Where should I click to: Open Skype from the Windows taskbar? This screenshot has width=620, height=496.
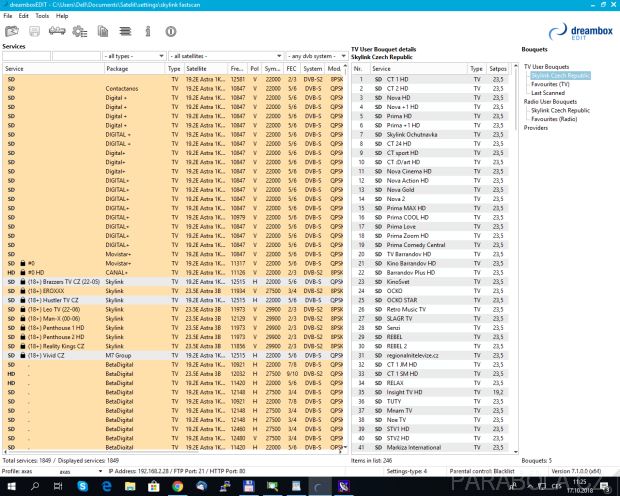82,486
